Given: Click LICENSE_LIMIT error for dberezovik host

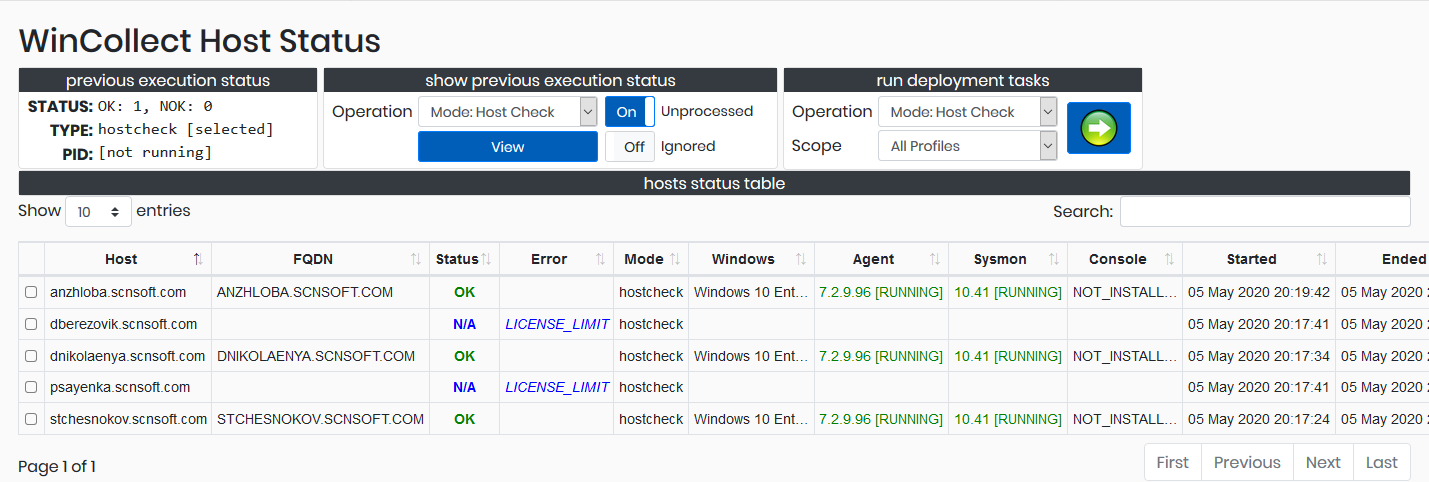Looking at the screenshot, I should tap(557, 324).
